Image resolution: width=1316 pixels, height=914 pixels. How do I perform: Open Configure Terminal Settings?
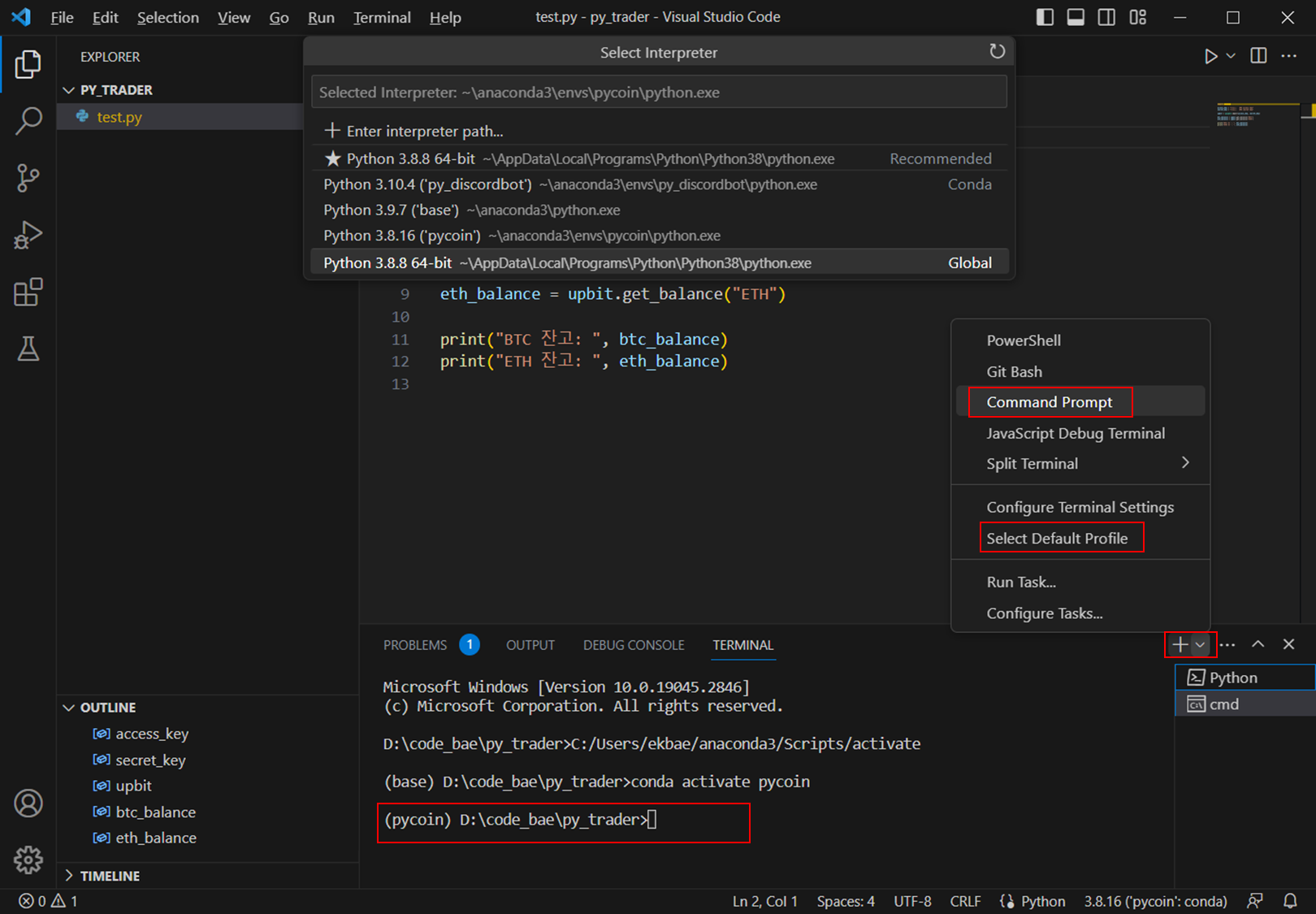[x=1080, y=507]
